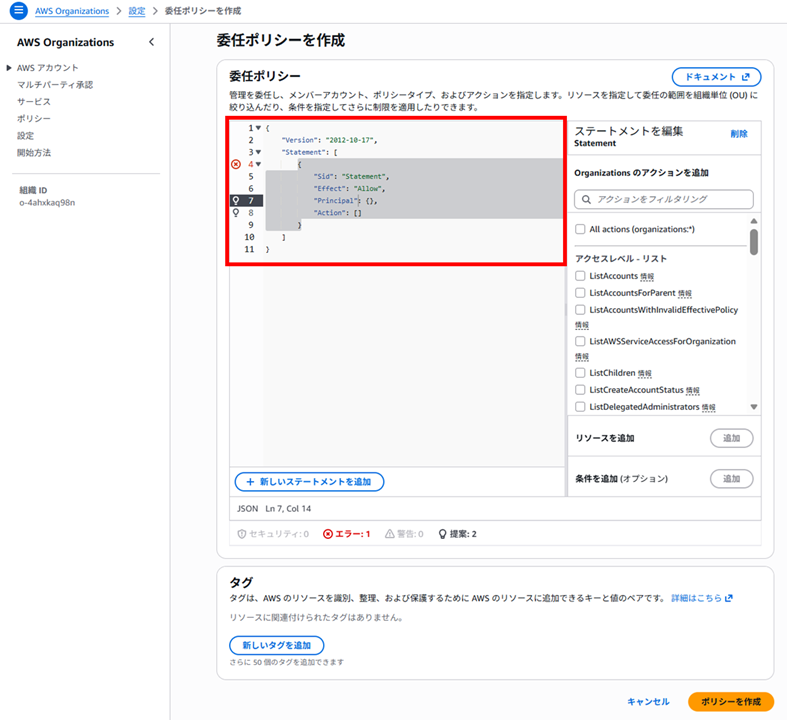Click external link icon beside 詳細はこちら
This screenshot has height=720, width=787.
tap(729, 598)
